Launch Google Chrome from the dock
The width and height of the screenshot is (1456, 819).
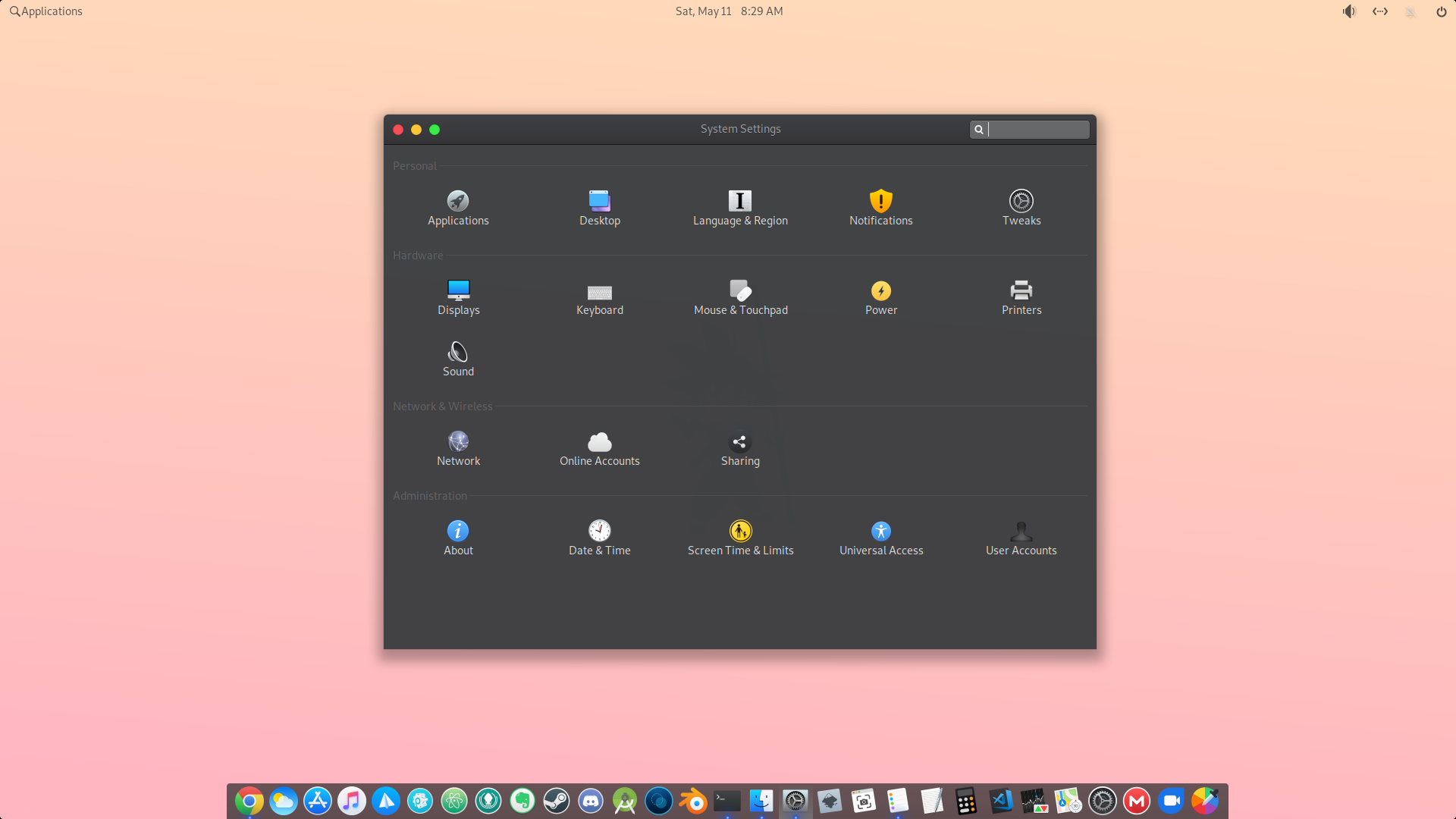tap(249, 801)
